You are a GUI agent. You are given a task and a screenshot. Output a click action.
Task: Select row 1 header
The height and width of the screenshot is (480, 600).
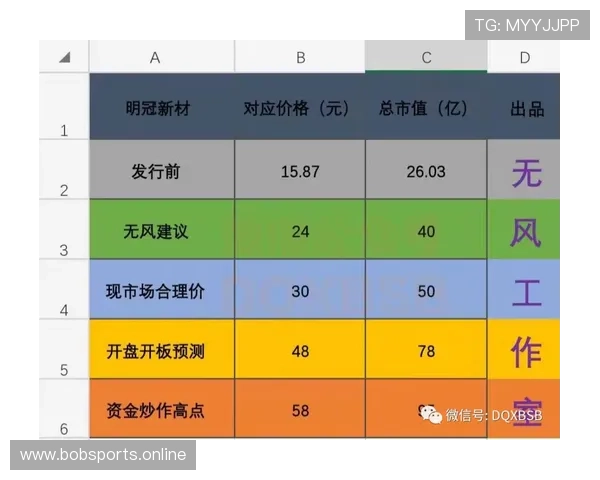tap(64, 106)
